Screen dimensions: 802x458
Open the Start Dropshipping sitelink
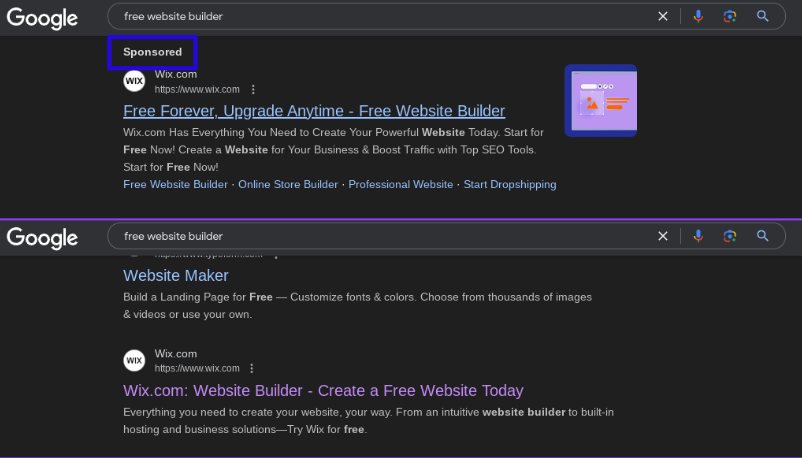tap(510, 184)
